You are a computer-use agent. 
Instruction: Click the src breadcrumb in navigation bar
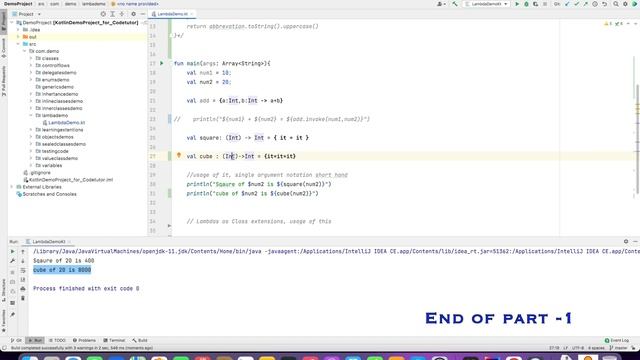[41, 4]
